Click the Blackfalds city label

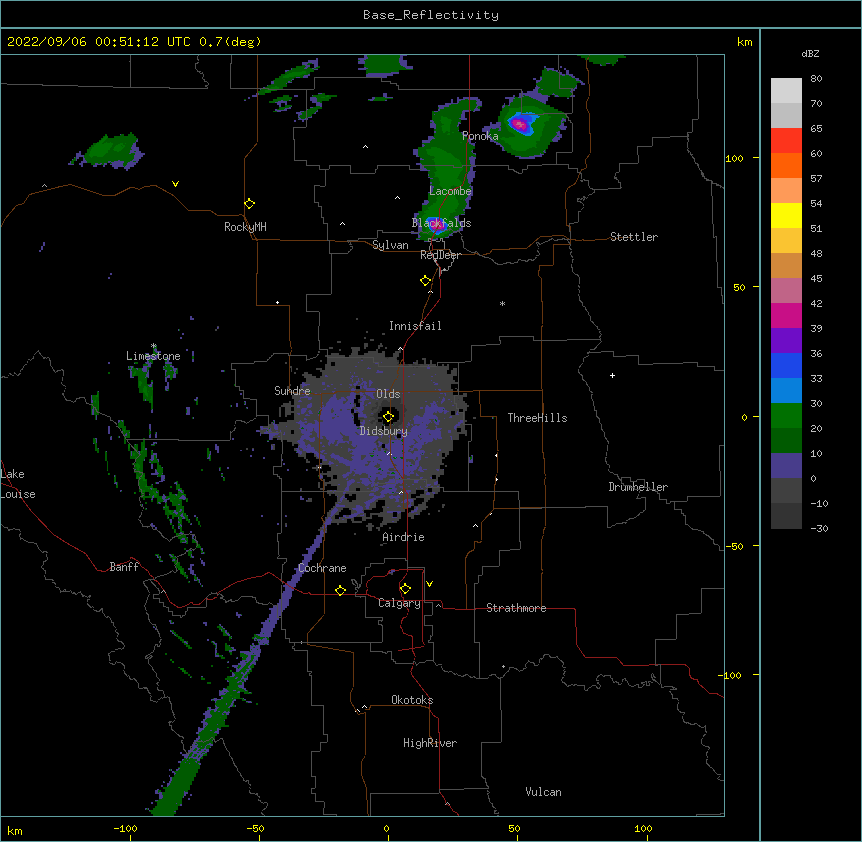(x=441, y=223)
